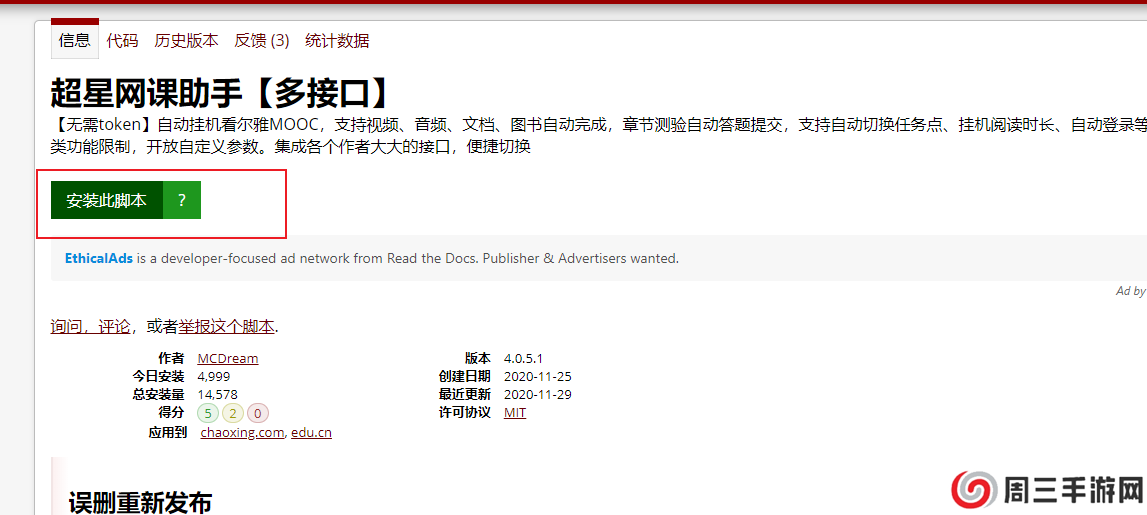
Task: Click the 'Ad by' label beside the ad
Action: pyautogui.click(x=1130, y=291)
